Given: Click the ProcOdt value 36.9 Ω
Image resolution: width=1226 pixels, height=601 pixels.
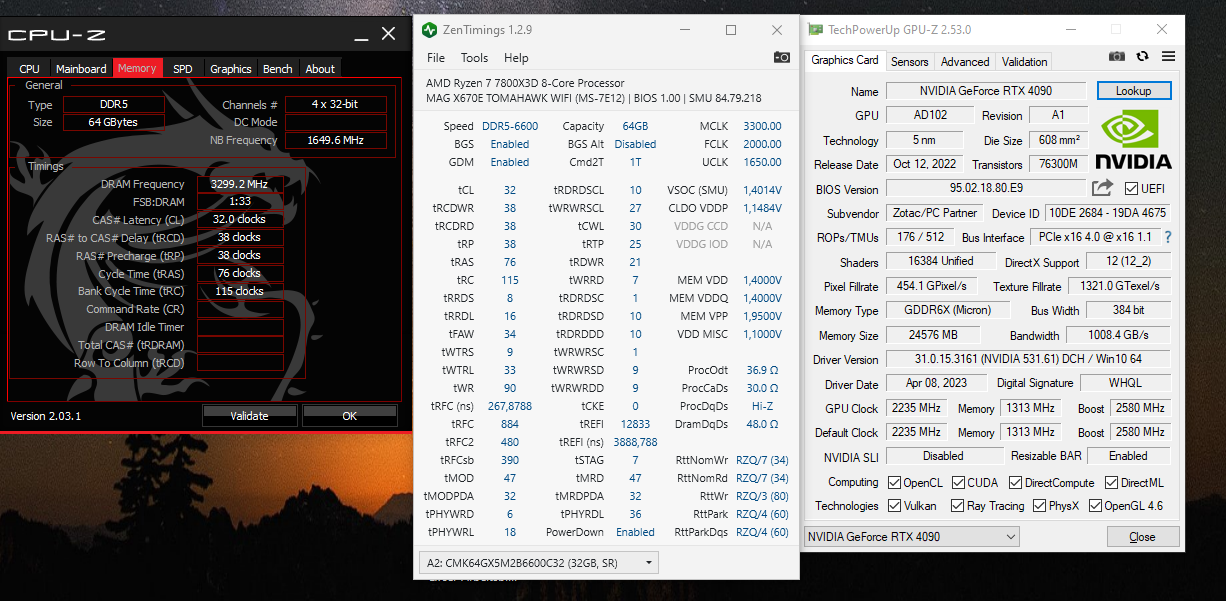Looking at the screenshot, I should click(x=762, y=370).
